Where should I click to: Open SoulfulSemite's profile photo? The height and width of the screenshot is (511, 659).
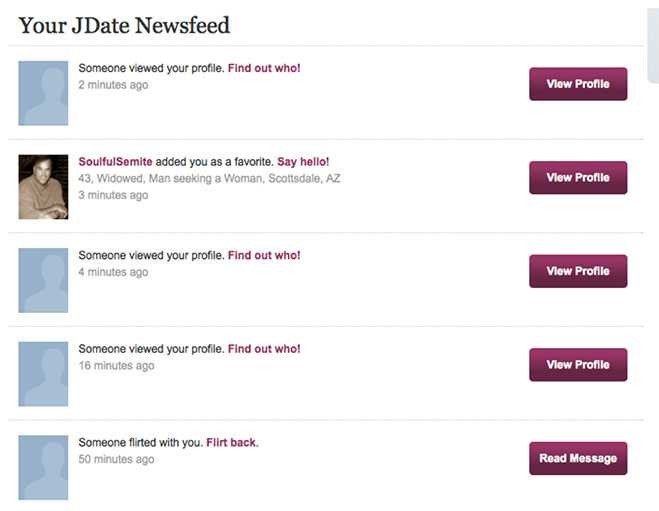pyautogui.click(x=43, y=187)
